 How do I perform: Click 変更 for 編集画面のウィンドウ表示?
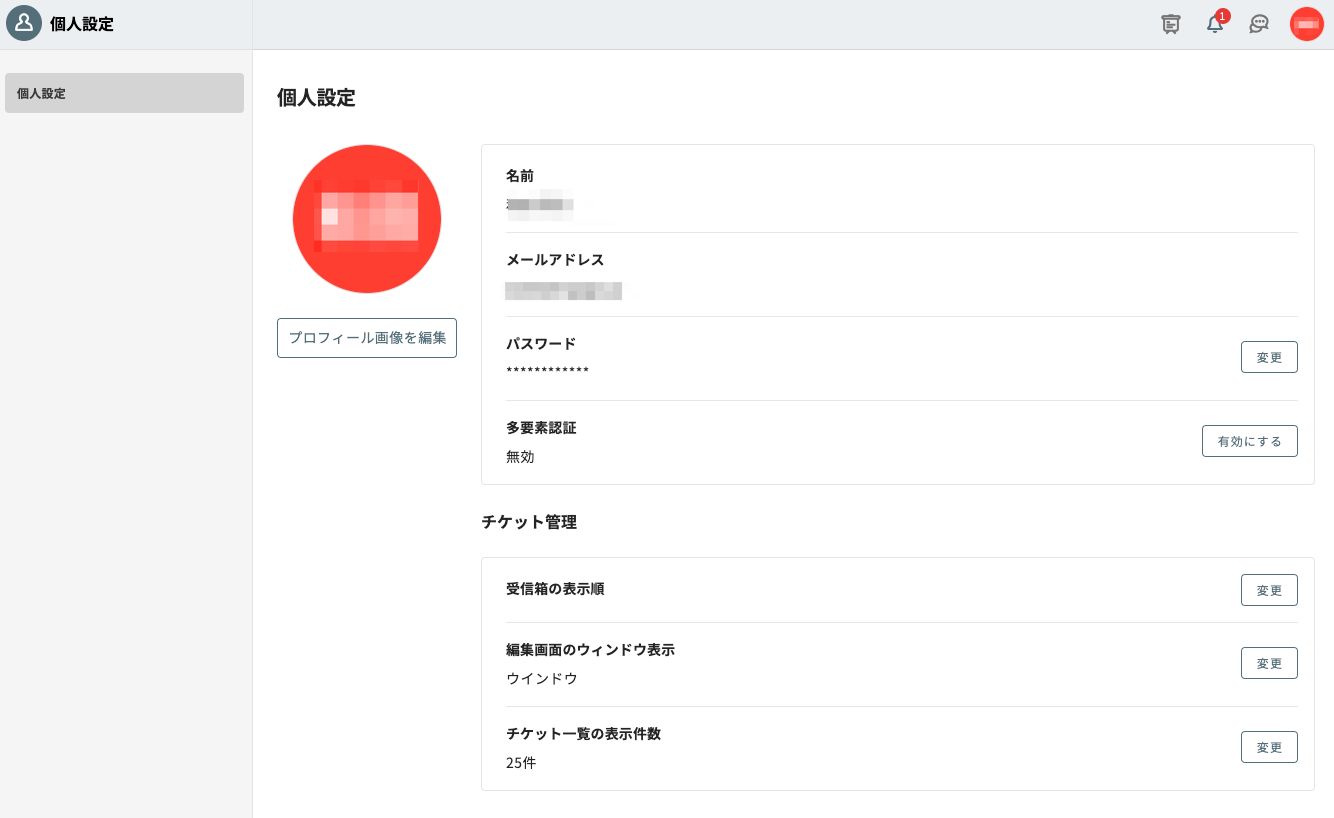(x=1269, y=663)
